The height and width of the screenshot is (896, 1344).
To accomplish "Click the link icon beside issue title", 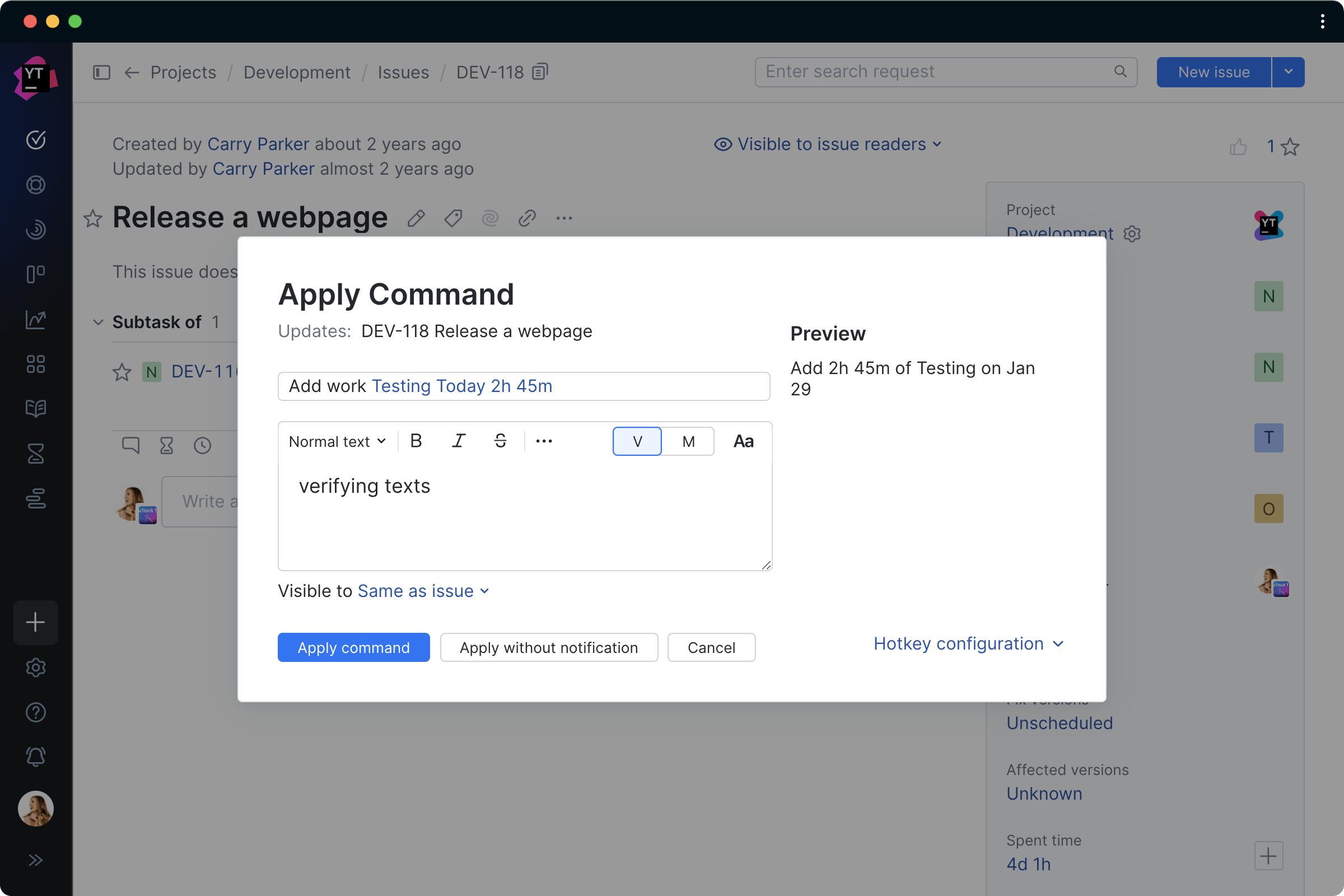I will coord(527,218).
